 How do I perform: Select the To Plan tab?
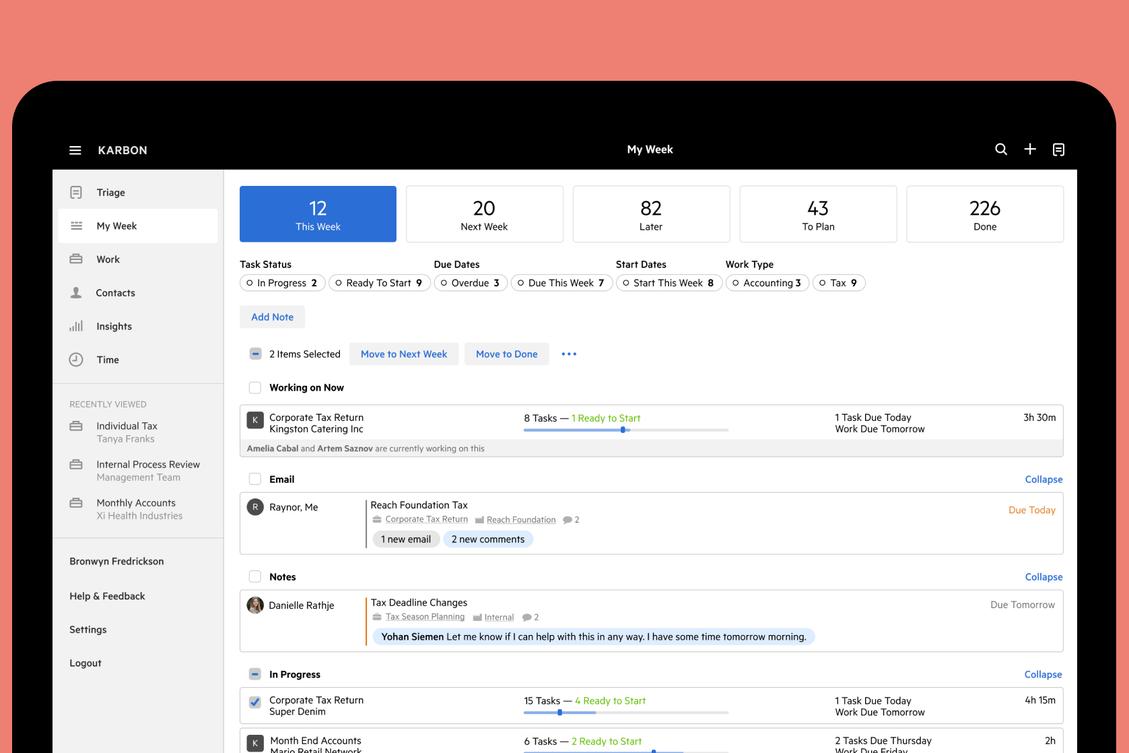point(818,214)
